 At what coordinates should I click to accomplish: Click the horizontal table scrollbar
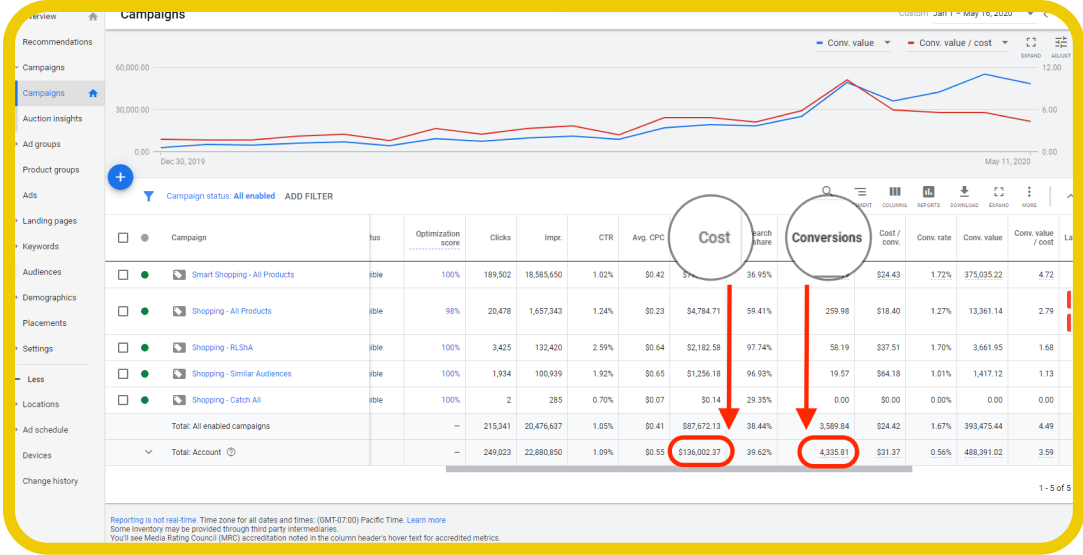click(x=678, y=468)
